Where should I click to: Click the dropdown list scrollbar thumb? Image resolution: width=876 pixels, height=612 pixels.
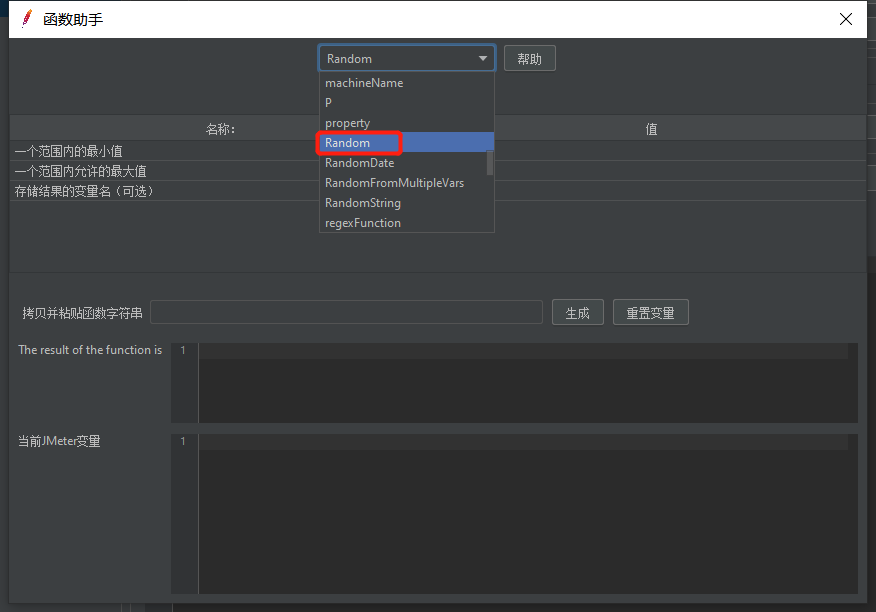(x=490, y=163)
